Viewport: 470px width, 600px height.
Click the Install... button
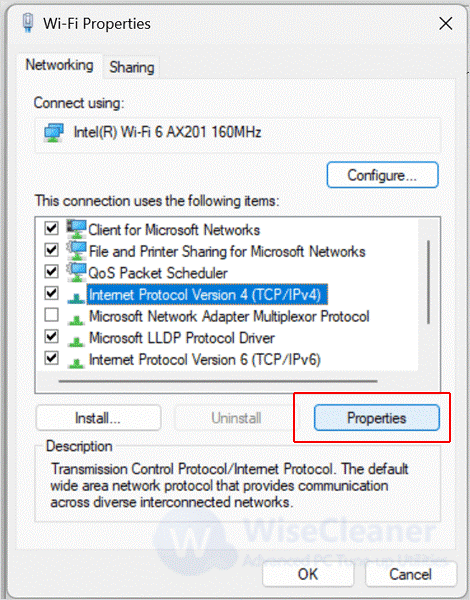98,418
